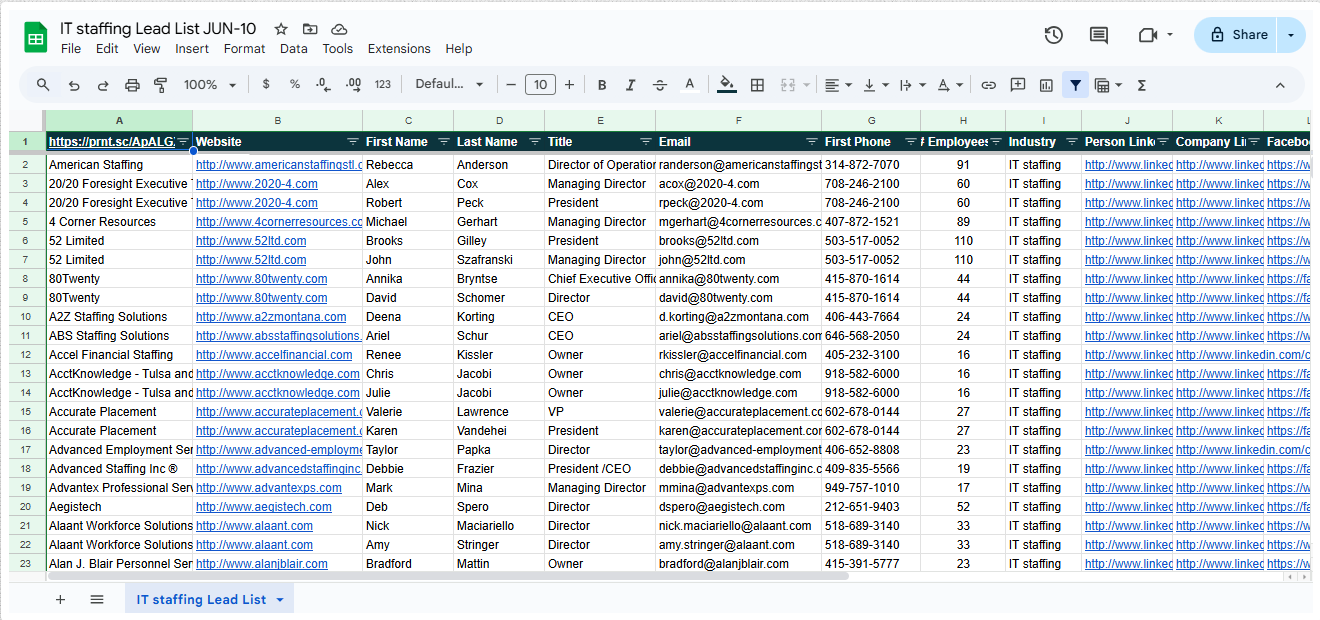
Task: Select the row 10 header
Action: tap(26, 317)
